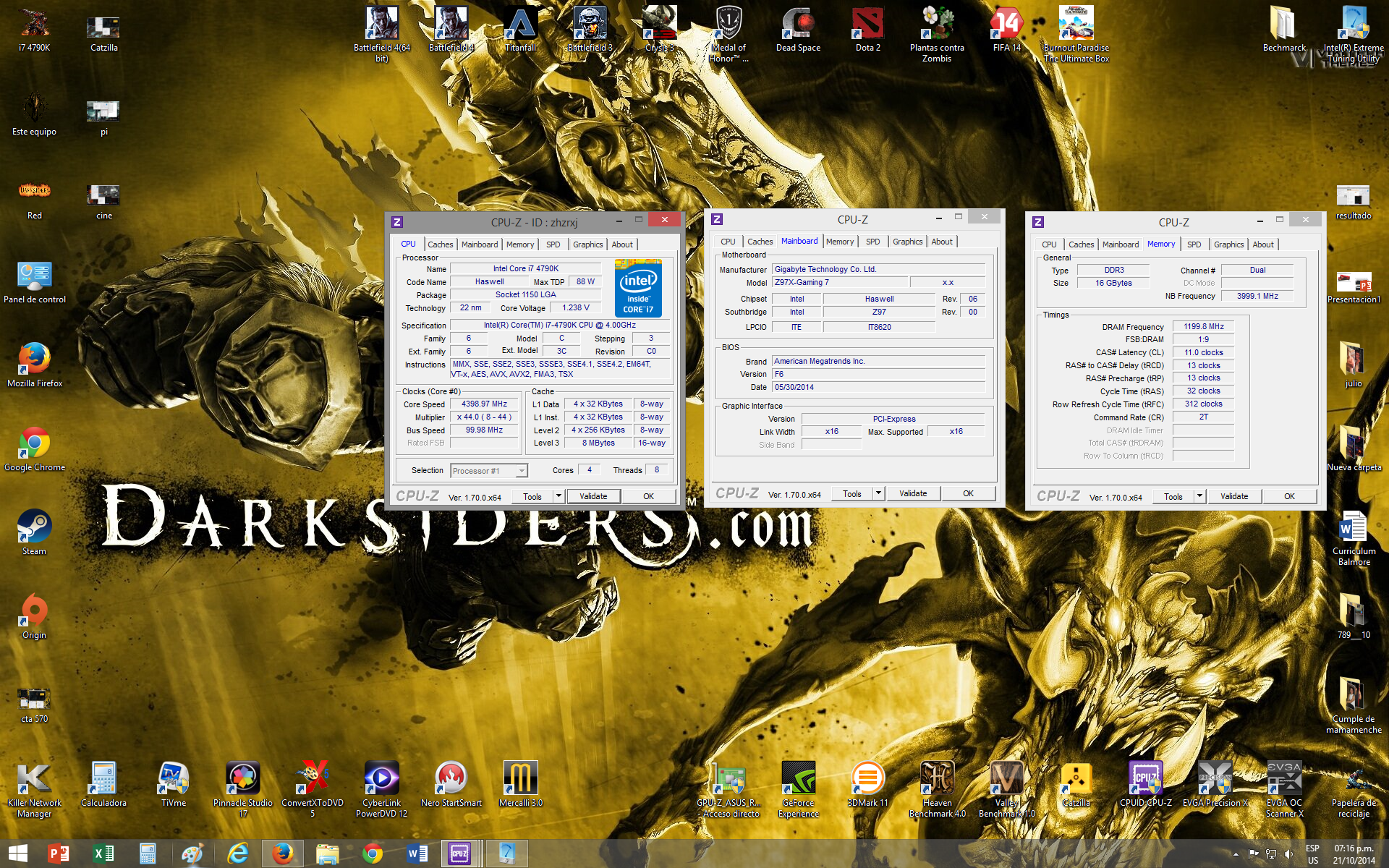This screenshot has width=1389, height=868.
Task: Switch to CPU tab in Memory window
Action: (x=1049, y=244)
